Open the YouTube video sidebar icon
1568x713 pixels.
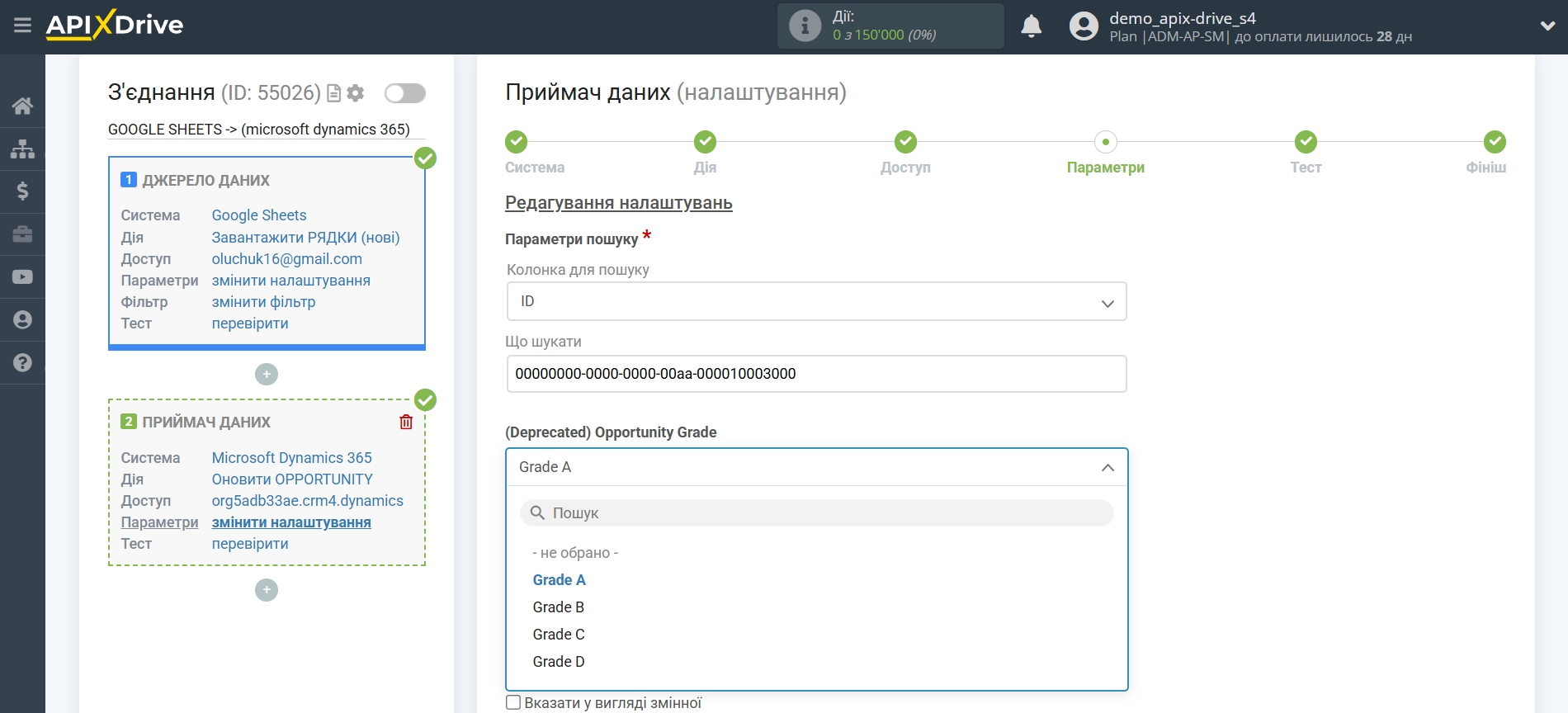pyautogui.click(x=22, y=277)
